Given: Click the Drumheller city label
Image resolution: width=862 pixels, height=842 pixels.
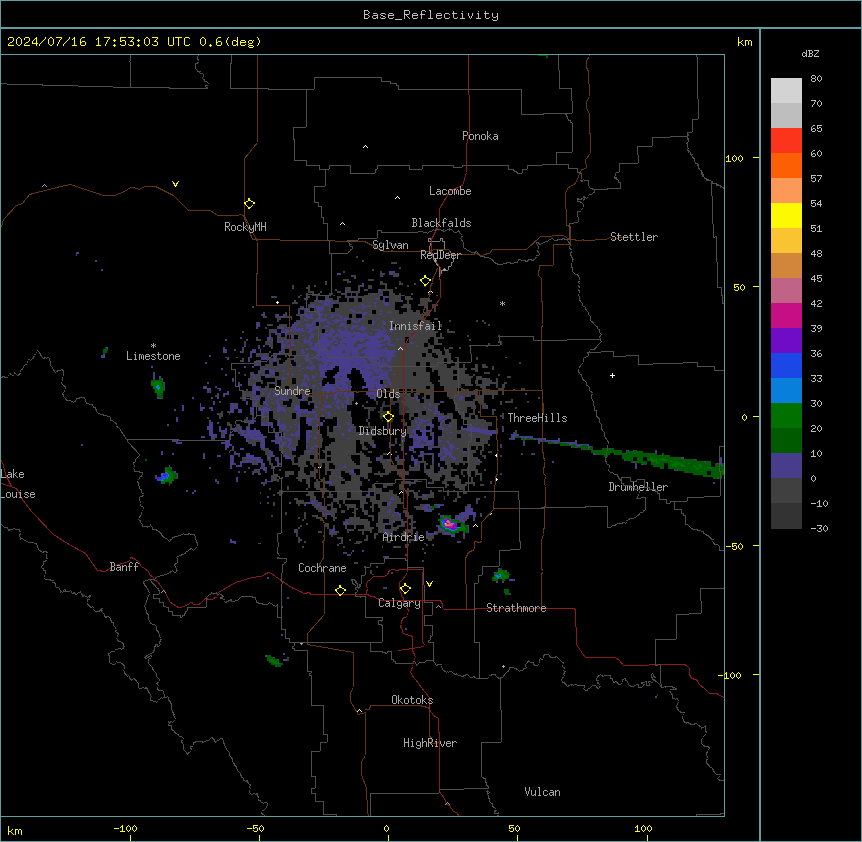Looking at the screenshot, I should pyautogui.click(x=638, y=487).
